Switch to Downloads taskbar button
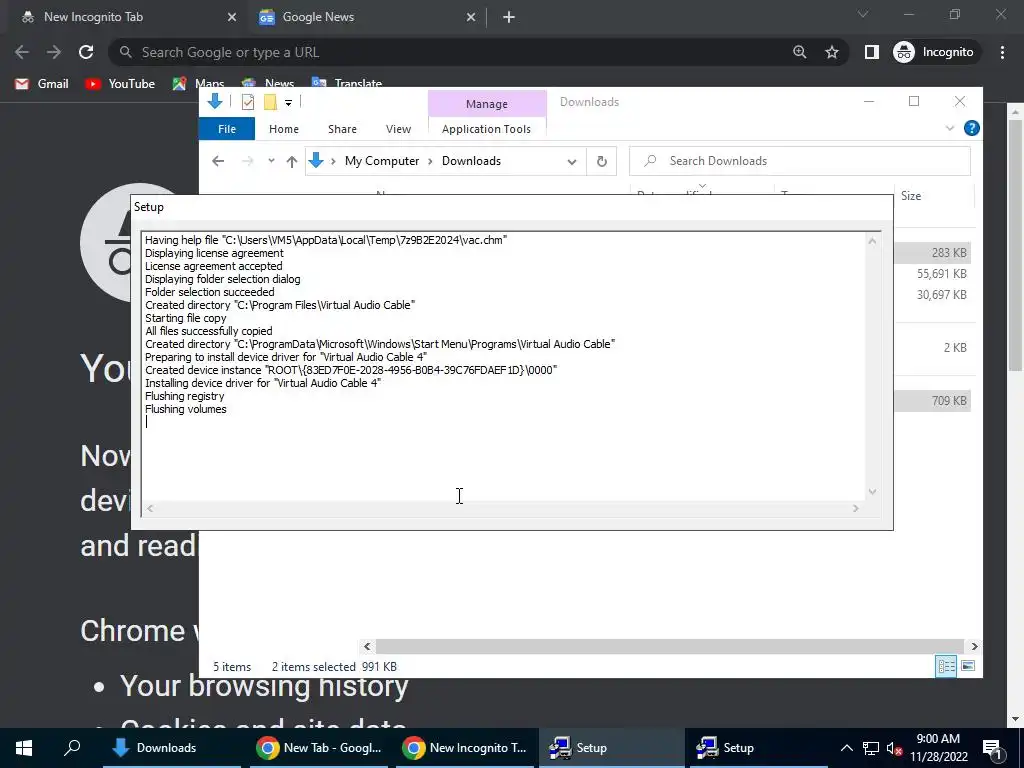Viewport: 1024px width, 768px height. click(172, 748)
